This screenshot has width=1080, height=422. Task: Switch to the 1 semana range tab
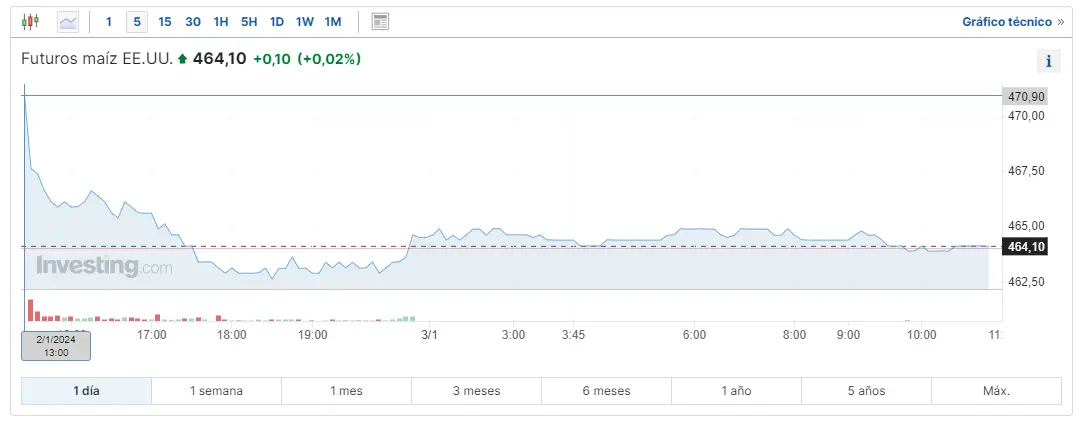tap(216, 391)
